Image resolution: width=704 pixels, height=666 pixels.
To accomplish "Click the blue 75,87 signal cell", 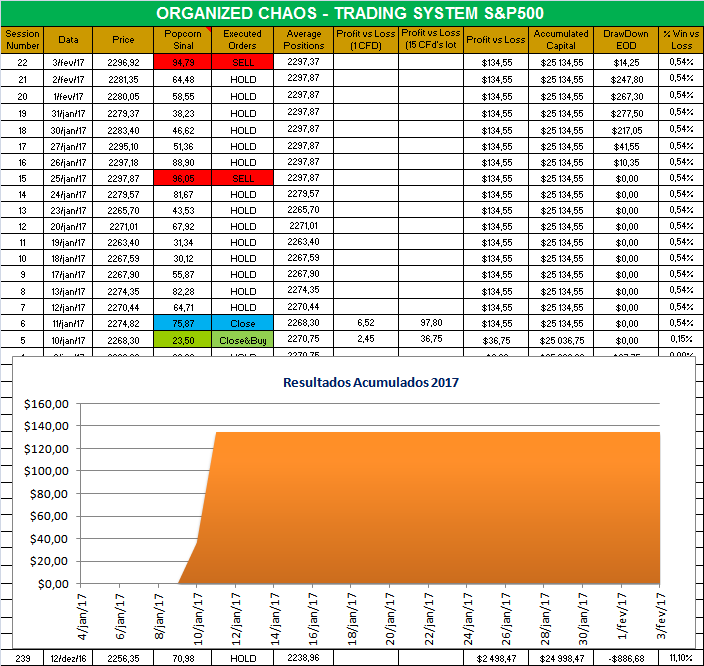I will pos(182,323).
